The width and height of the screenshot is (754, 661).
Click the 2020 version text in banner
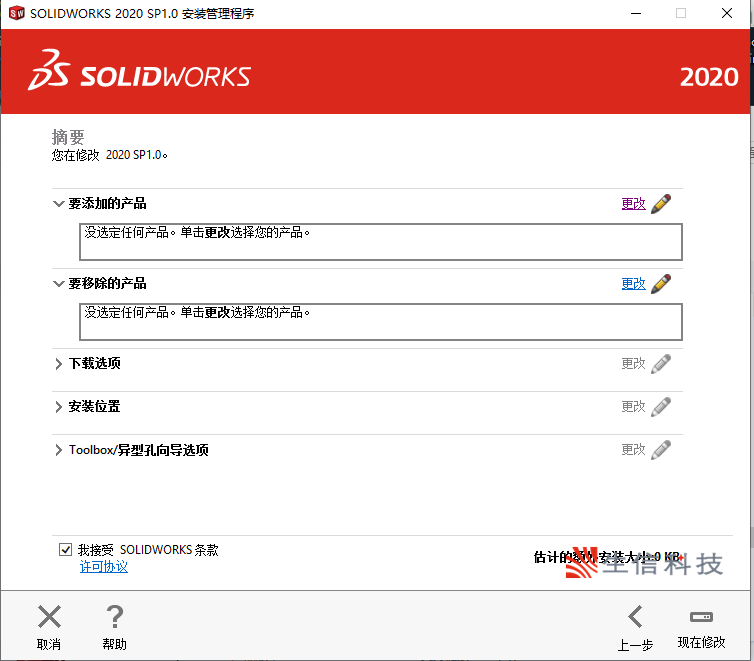click(709, 77)
